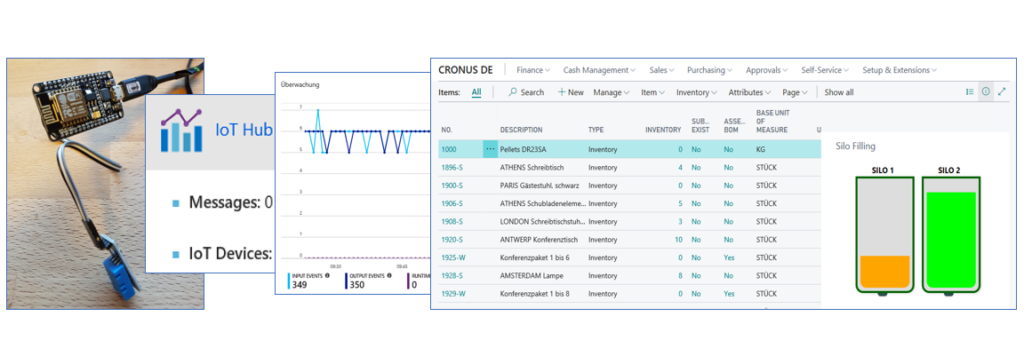This screenshot has height=364, width=1024.
Task: Switch to the All items filter tab
Action: pyautogui.click(x=476, y=92)
